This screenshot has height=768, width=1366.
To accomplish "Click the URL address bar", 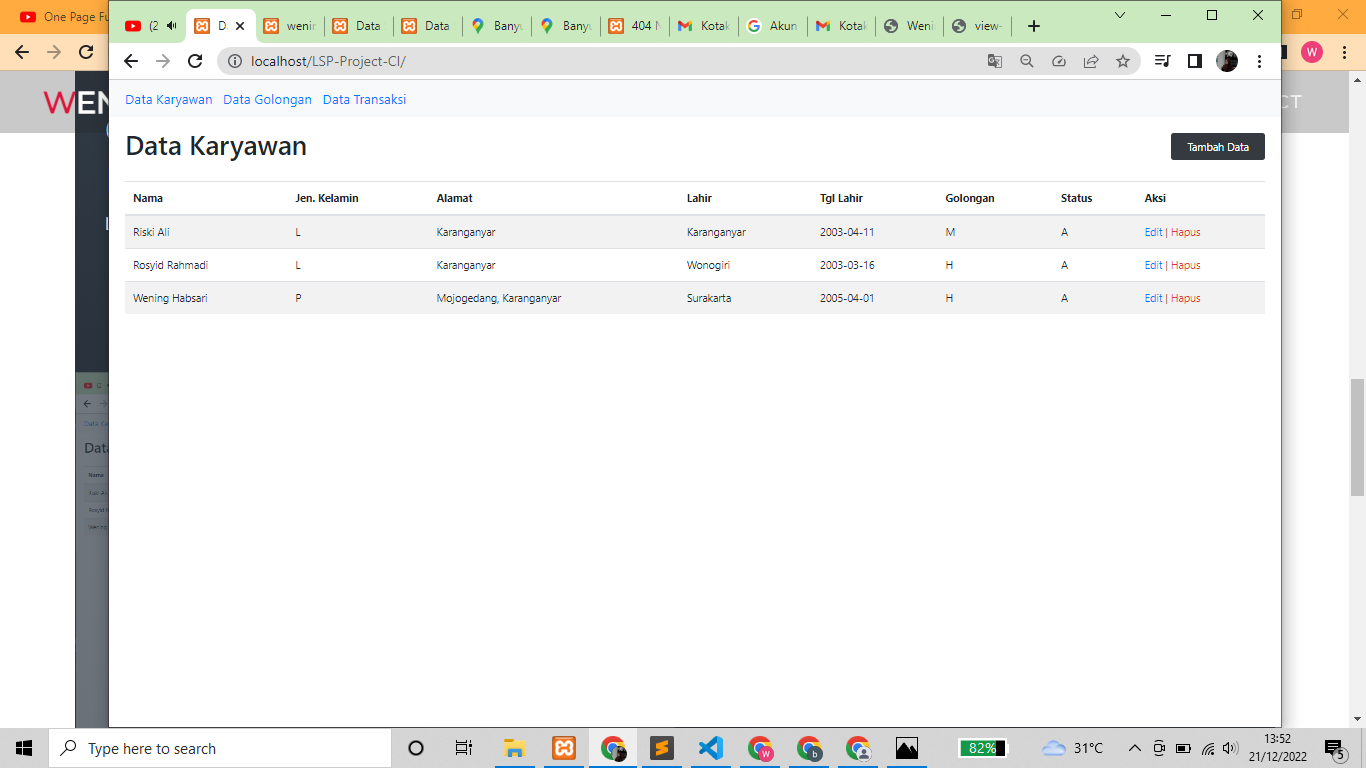I will click(600, 61).
